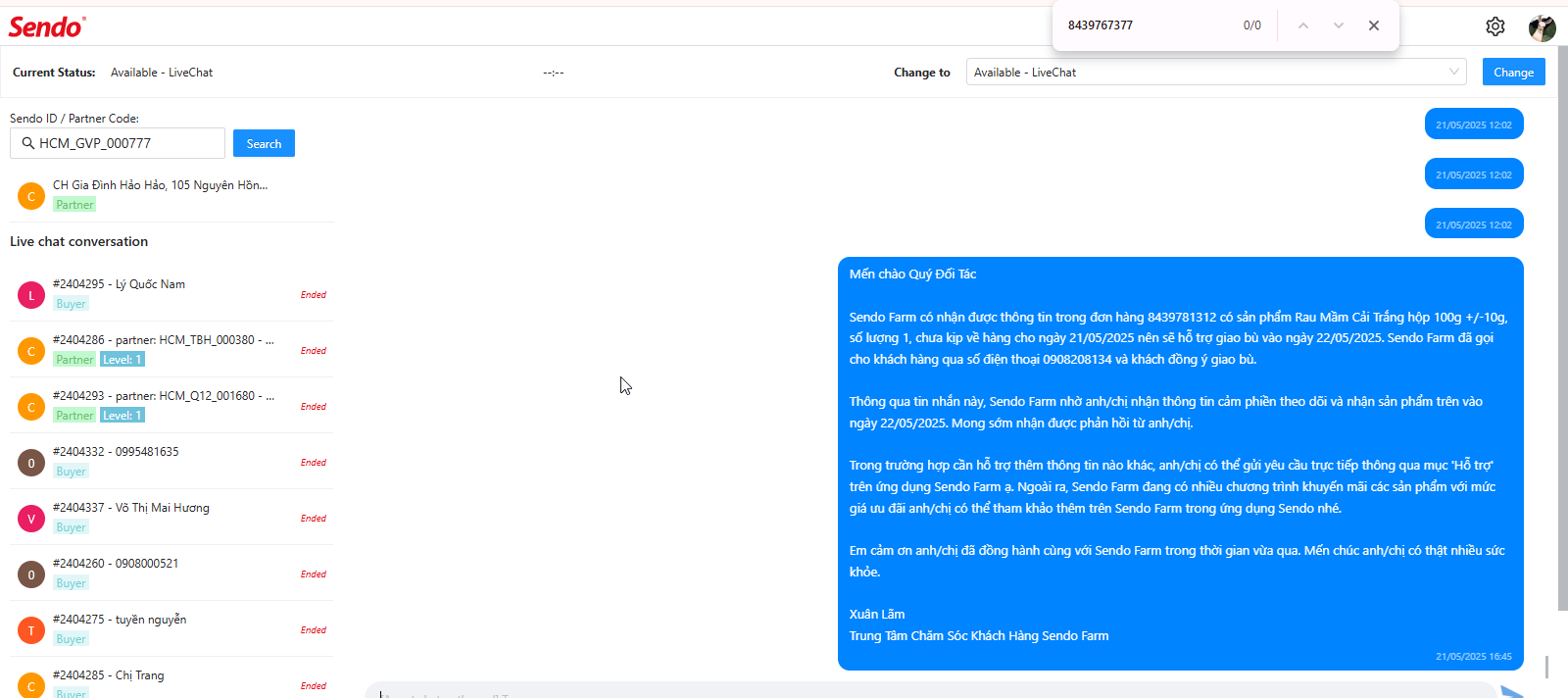Image resolution: width=1568 pixels, height=698 pixels.
Task: Click the V avatar of Võ Thị Mai Hương
Action: click(x=31, y=518)
